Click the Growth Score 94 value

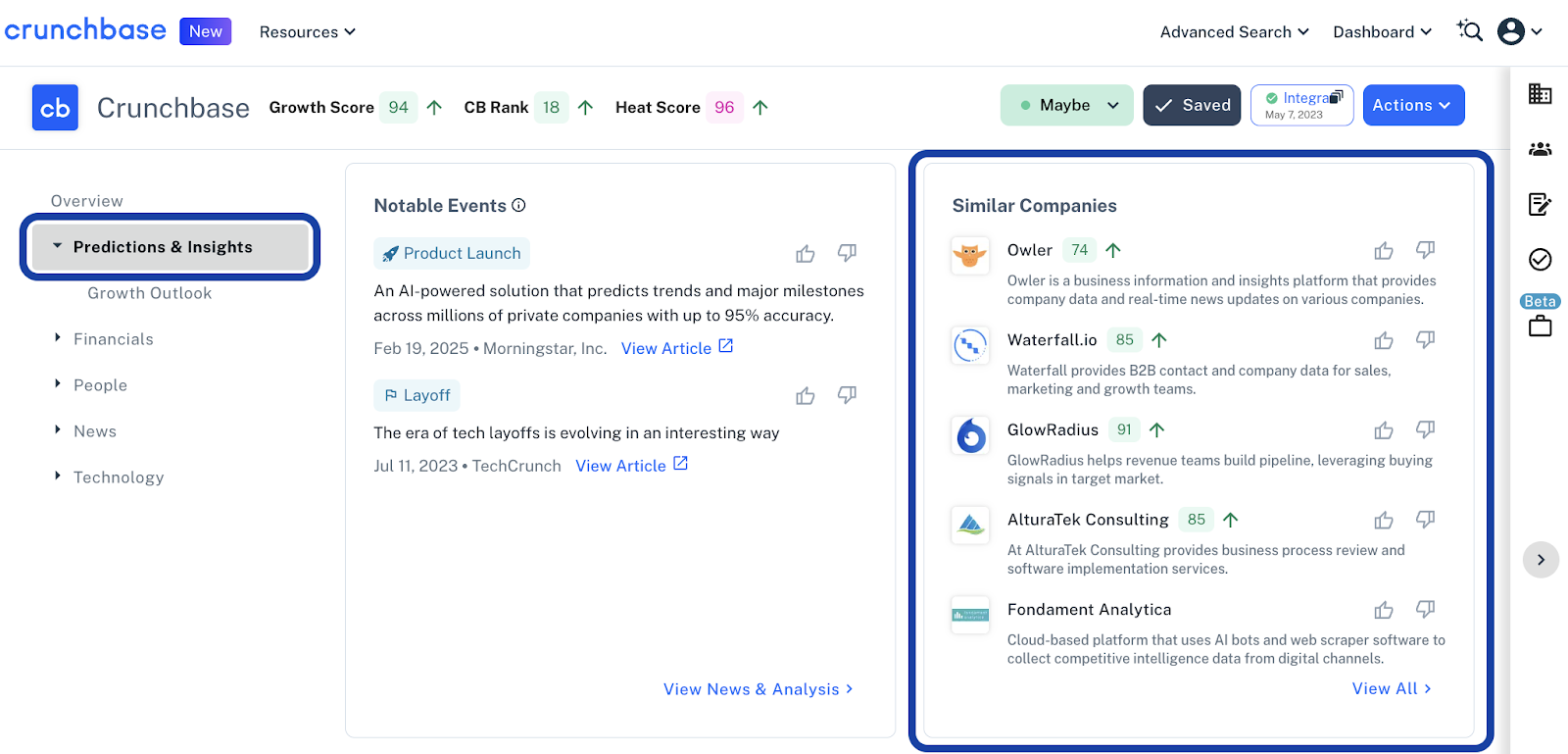(399, 108)
